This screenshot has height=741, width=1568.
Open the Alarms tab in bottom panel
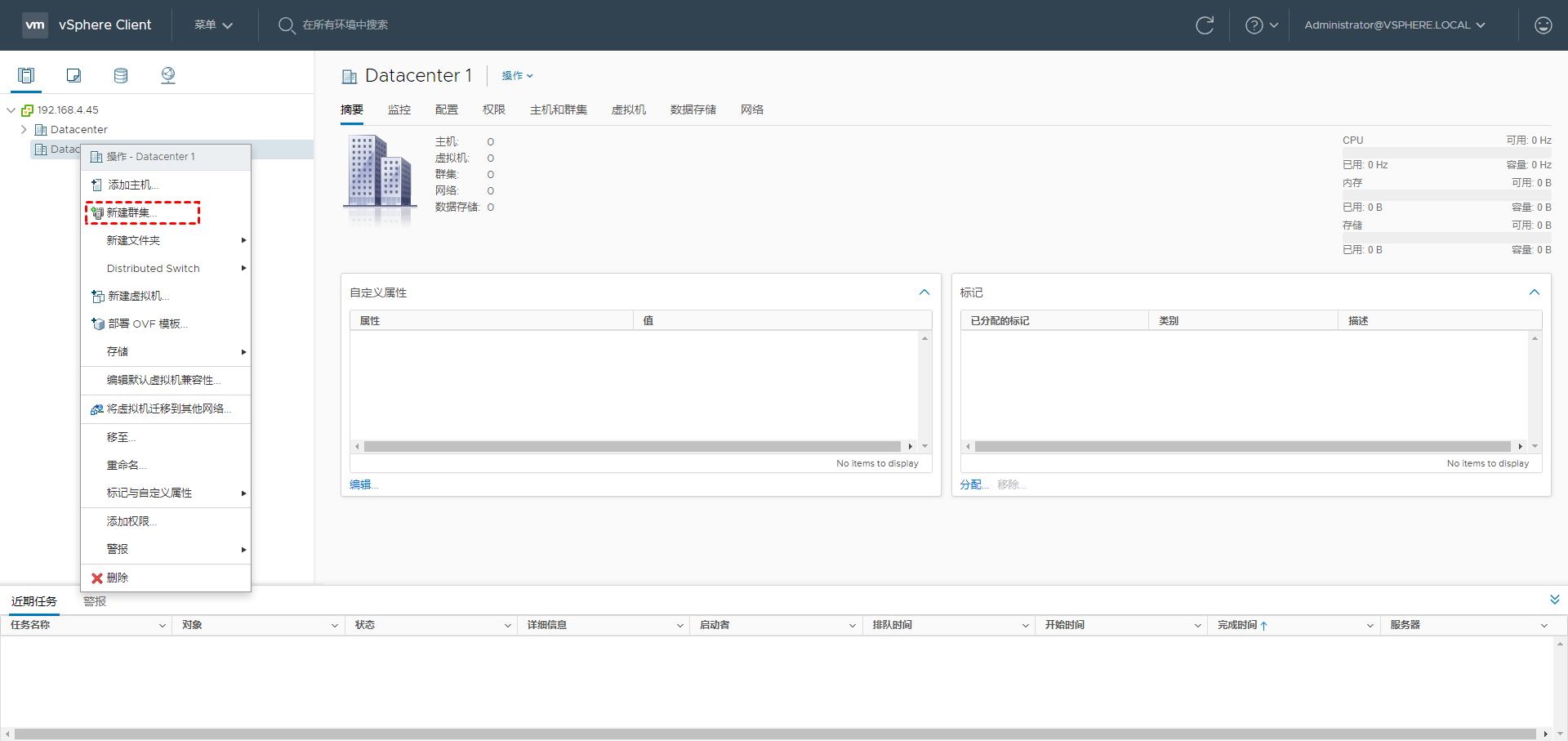click(95, 601)
